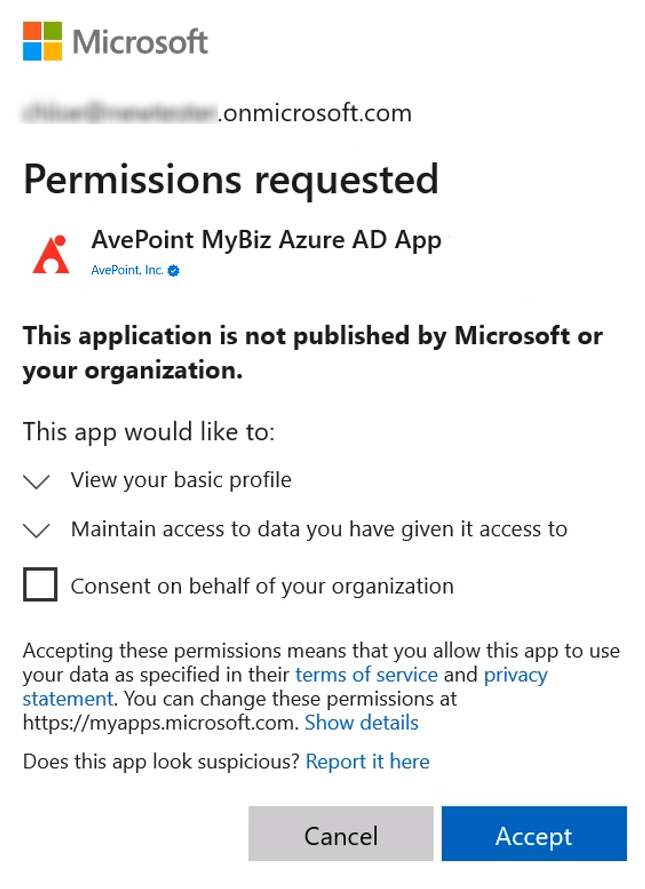Open the terms of service link
The height and width of the screenshot is (889, 645).
point(366,674)
